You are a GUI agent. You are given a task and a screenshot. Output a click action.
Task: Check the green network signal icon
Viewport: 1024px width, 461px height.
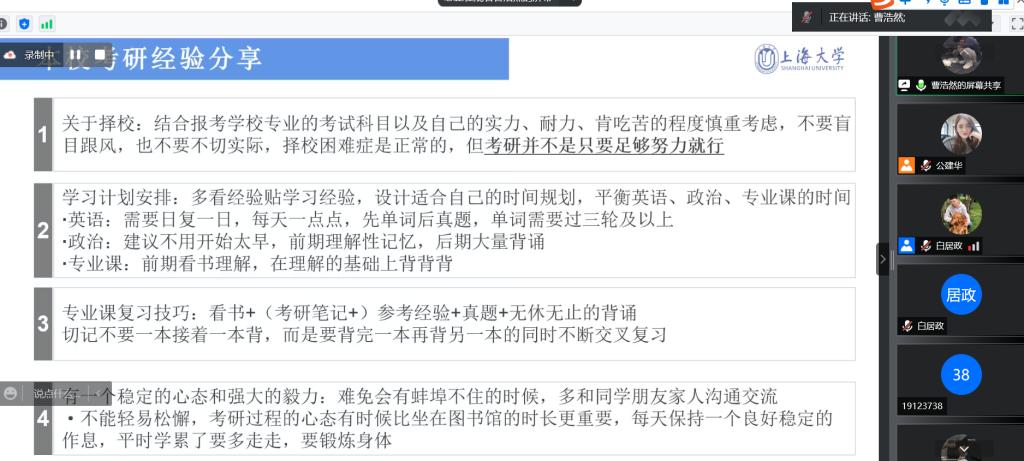46,25
